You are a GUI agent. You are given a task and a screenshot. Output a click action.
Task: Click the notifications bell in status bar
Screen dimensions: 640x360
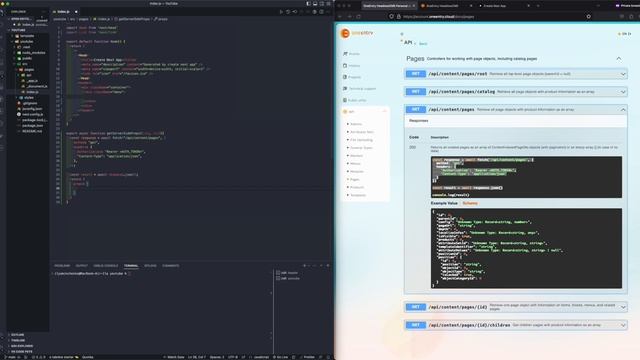point(329,357)
